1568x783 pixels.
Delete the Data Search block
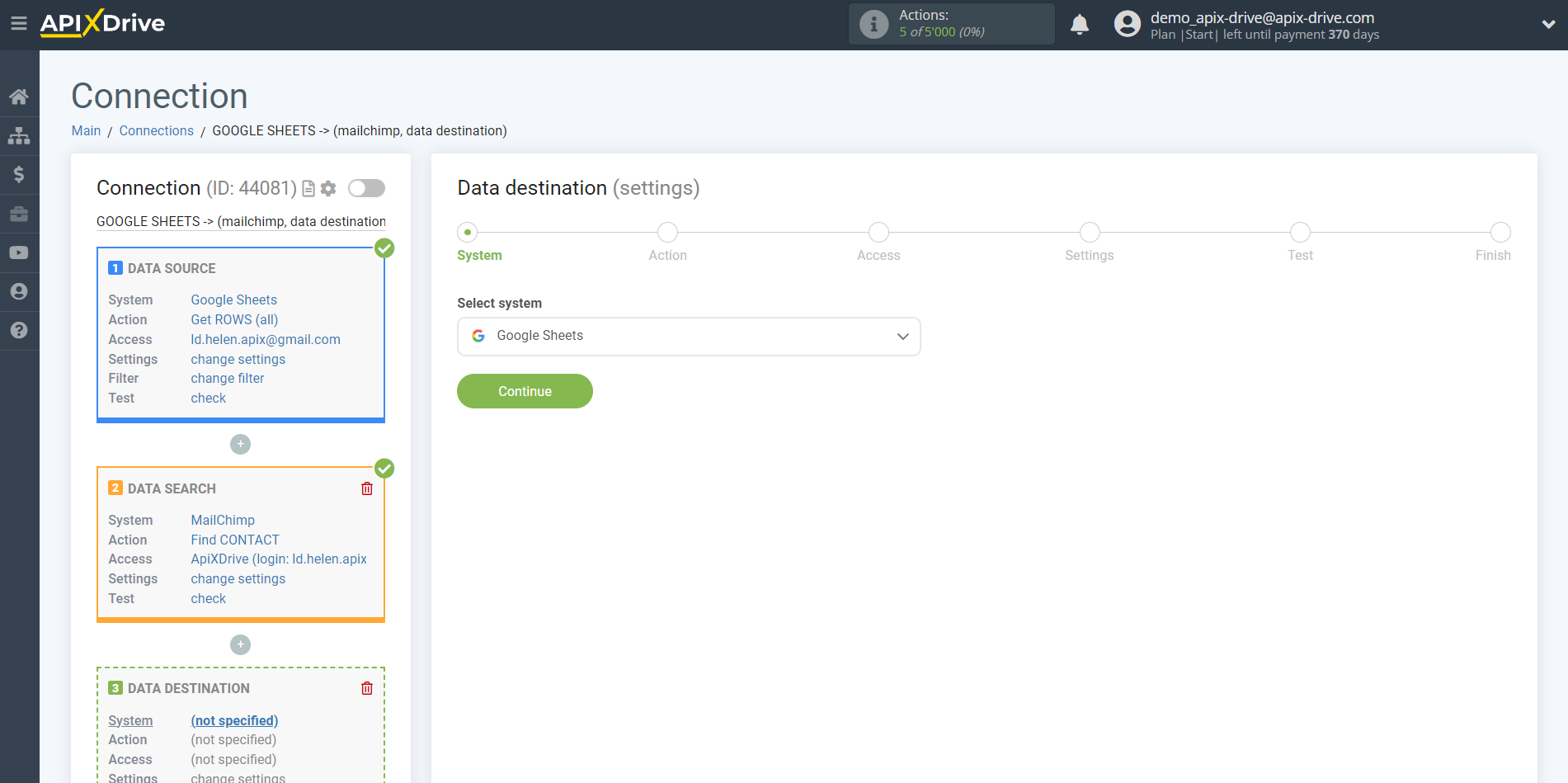pos(367,488)
